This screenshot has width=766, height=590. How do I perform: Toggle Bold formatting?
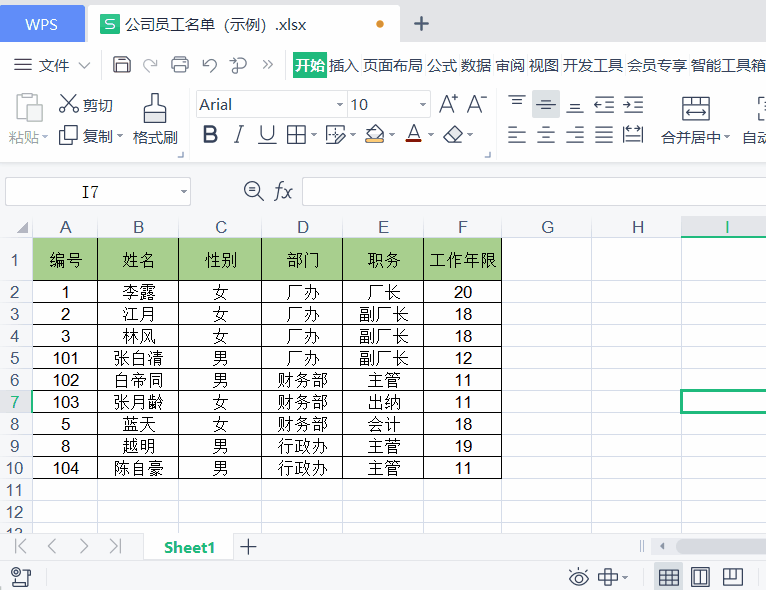point(210,134)
